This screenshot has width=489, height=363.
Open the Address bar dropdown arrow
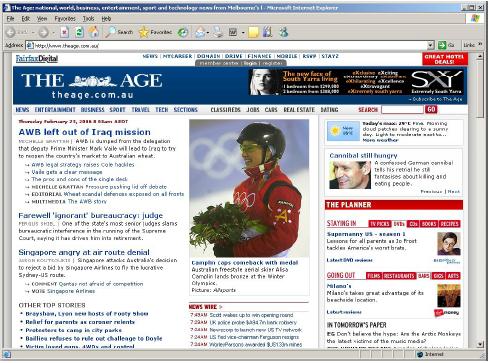(431, 46)
